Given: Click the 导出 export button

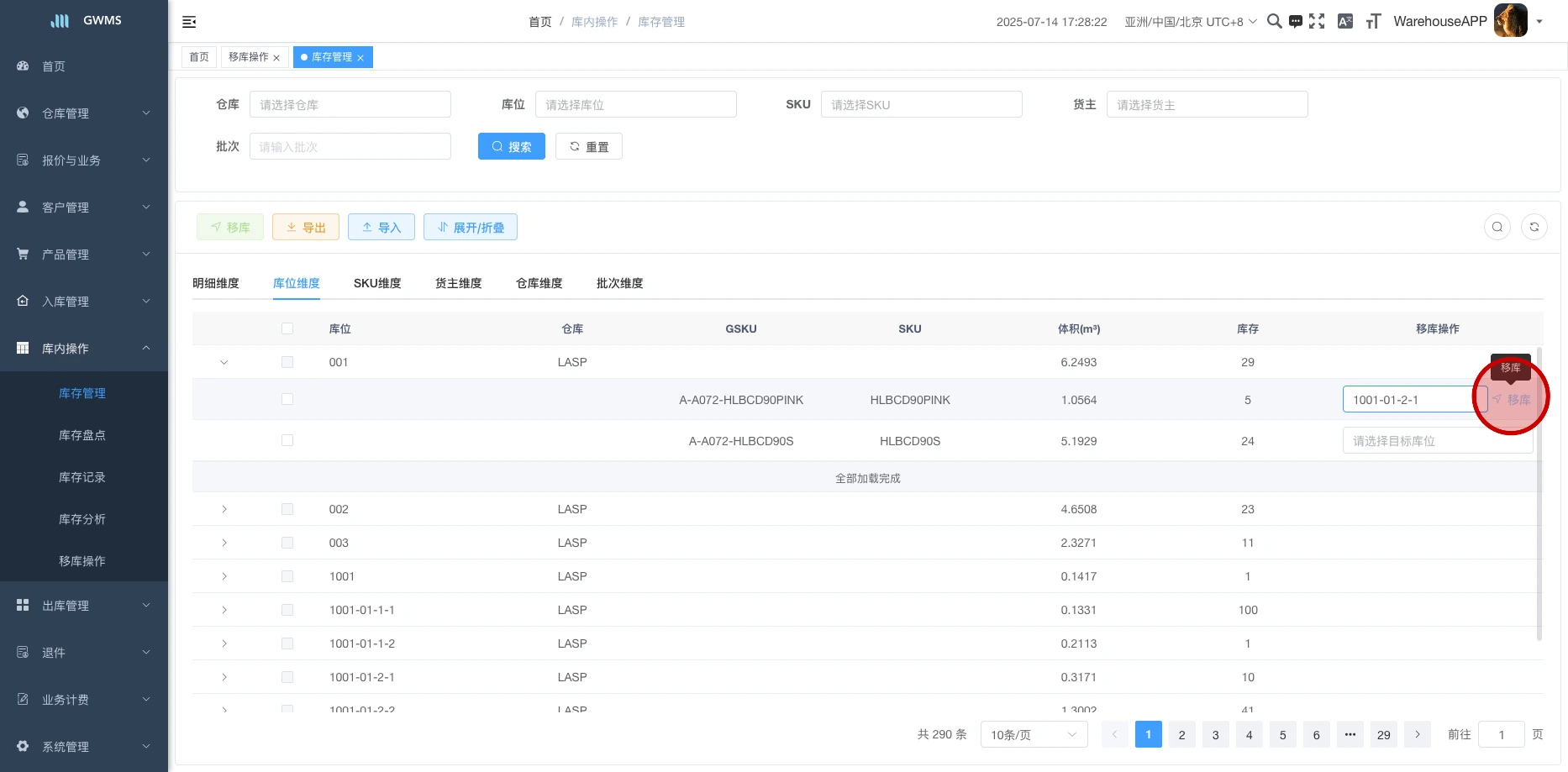Looking at the screenshot, I should pyautogui.click(x=306, y=228).
